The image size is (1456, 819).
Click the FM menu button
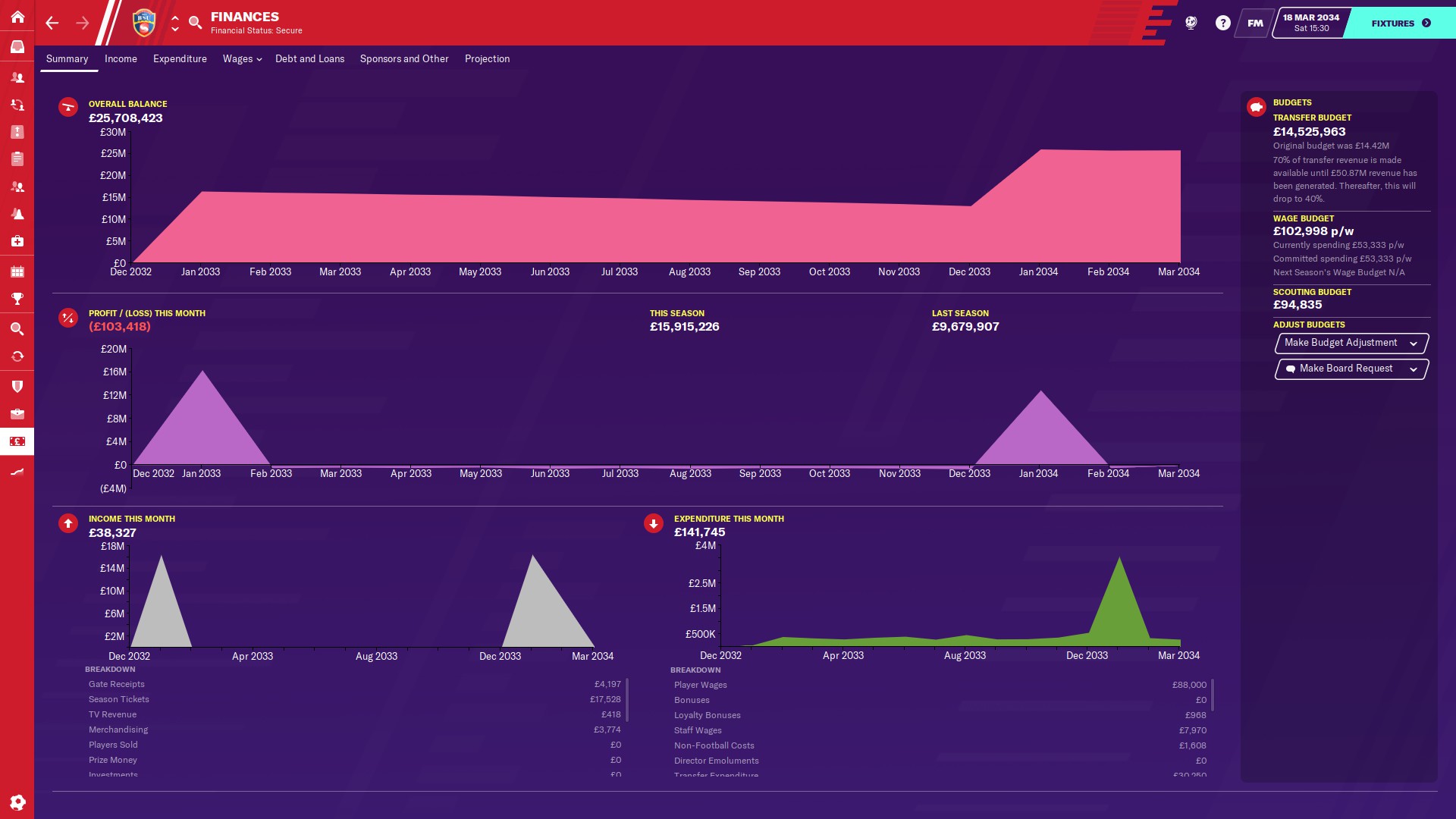point(1255,23)
